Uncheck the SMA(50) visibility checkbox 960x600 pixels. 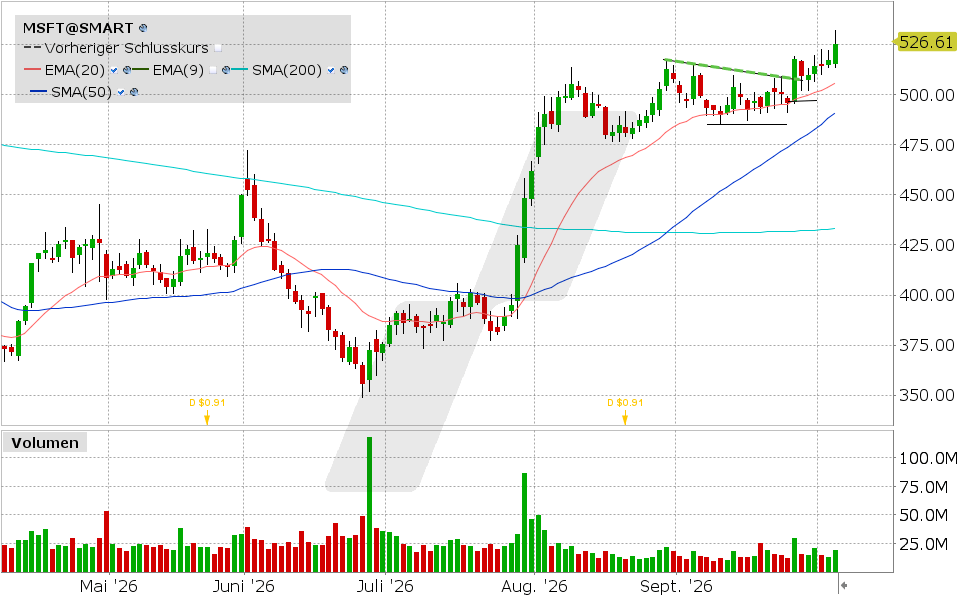[x=121, y=92]
